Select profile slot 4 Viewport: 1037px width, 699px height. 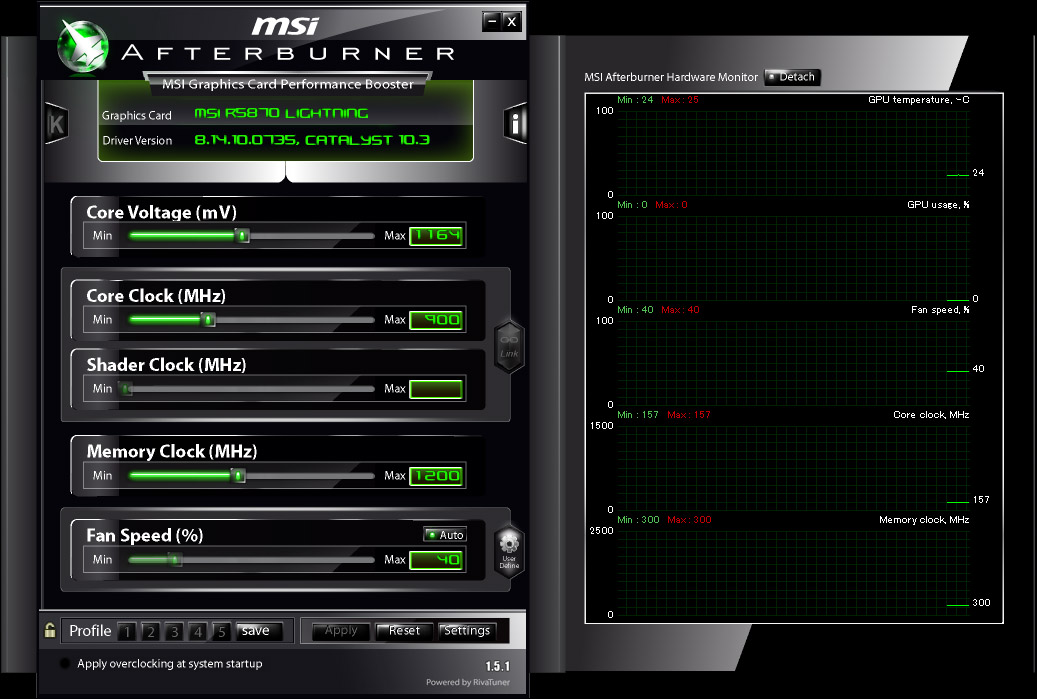click(x=198, y=632)
